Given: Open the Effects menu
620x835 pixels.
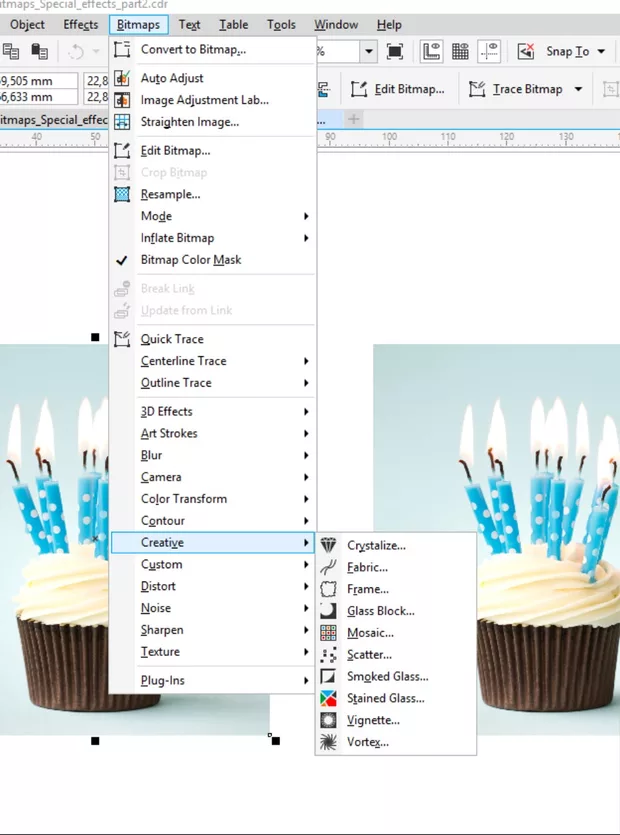Looking at the screenshot, I should coord(80,24).
